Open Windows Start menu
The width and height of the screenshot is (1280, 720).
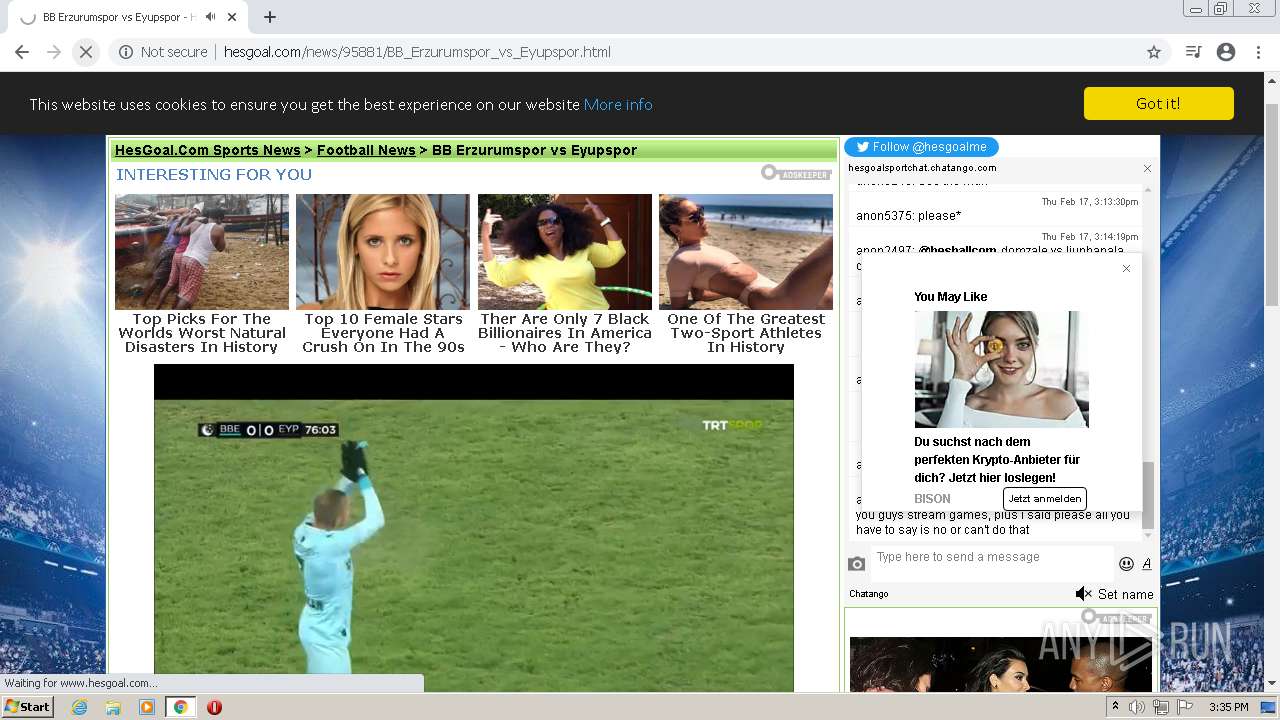click(x=28, y=707)
